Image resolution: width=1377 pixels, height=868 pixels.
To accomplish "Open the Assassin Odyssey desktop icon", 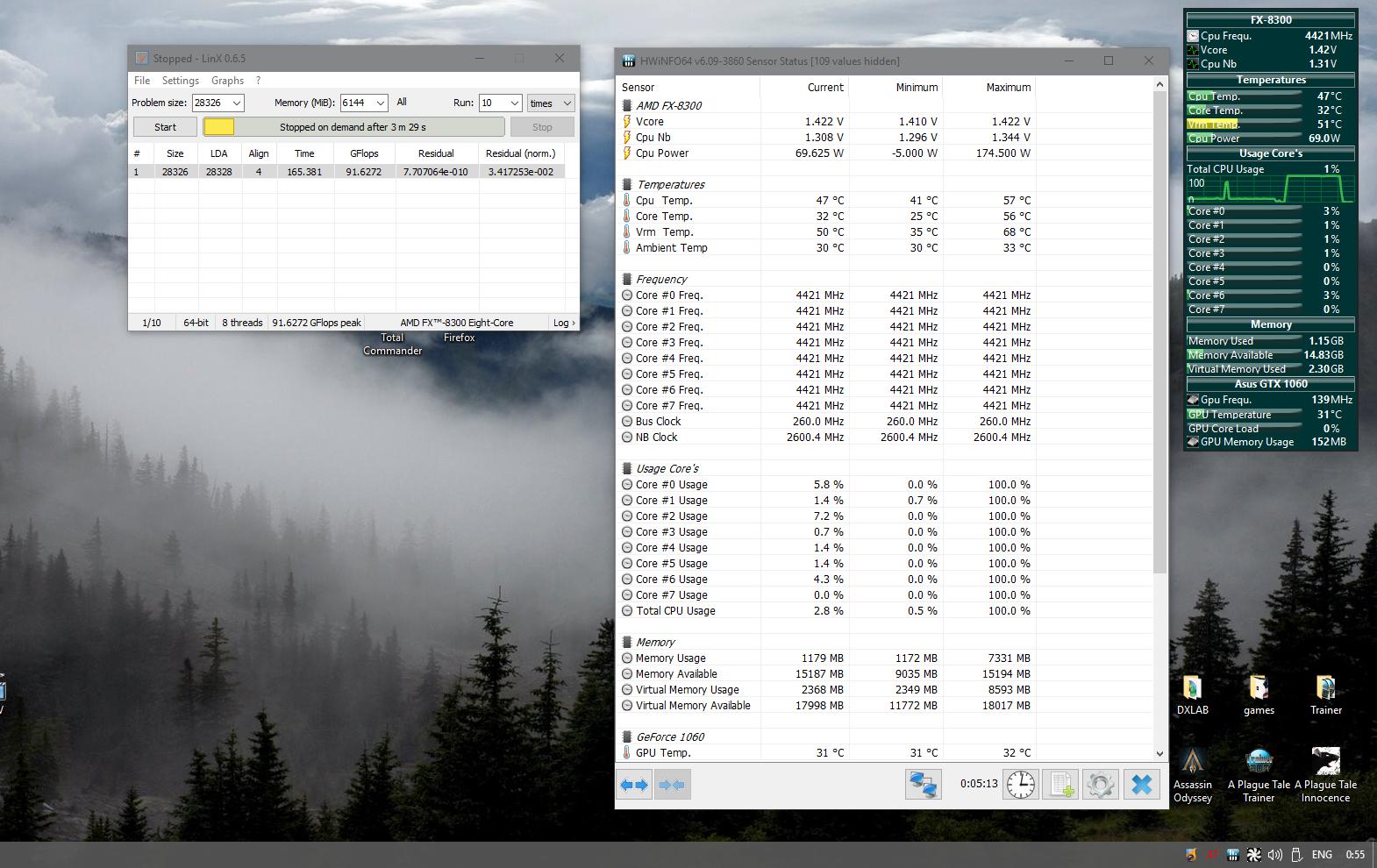I will 1192,773.
